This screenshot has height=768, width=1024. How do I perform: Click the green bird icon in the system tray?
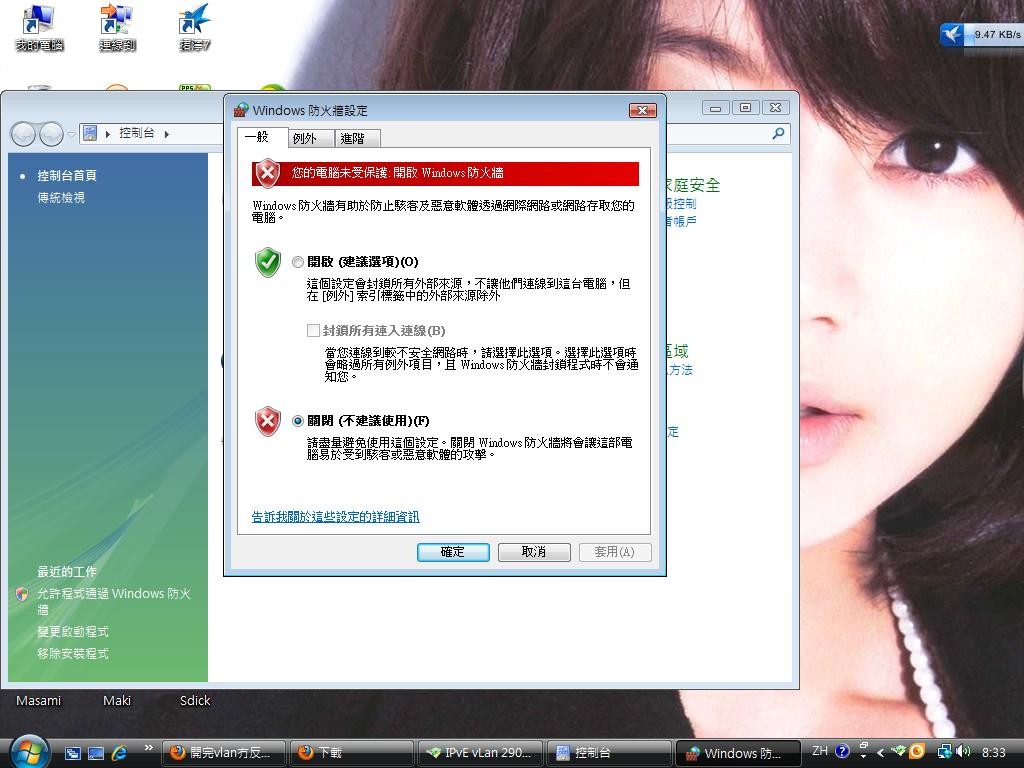click(x=900, y=752)
